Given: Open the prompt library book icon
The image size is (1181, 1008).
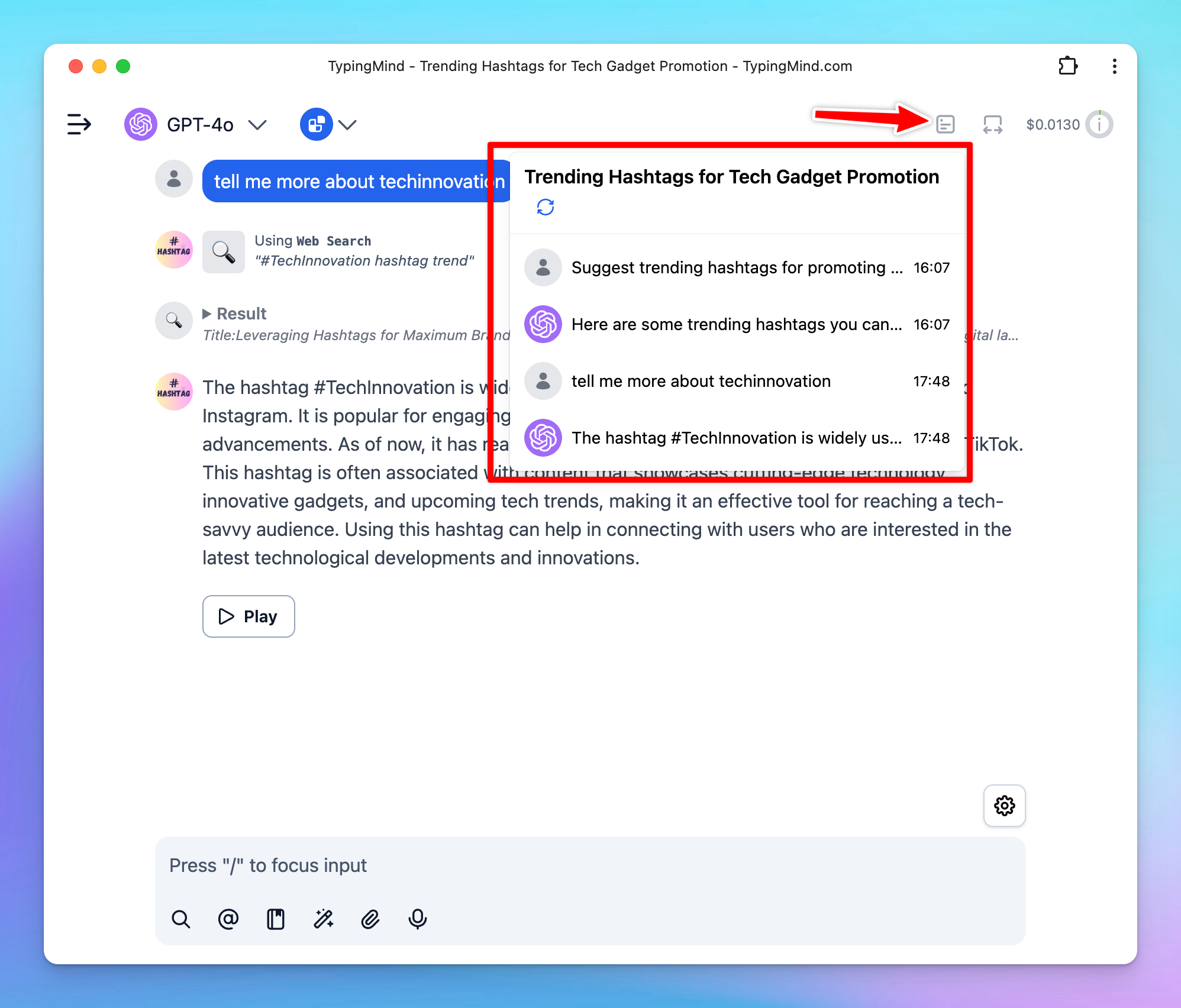Looking at the screenshot, I should click(276, 919).
